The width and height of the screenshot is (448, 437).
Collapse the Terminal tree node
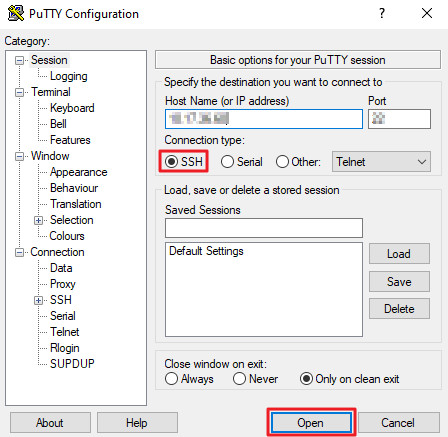(19, 92)
